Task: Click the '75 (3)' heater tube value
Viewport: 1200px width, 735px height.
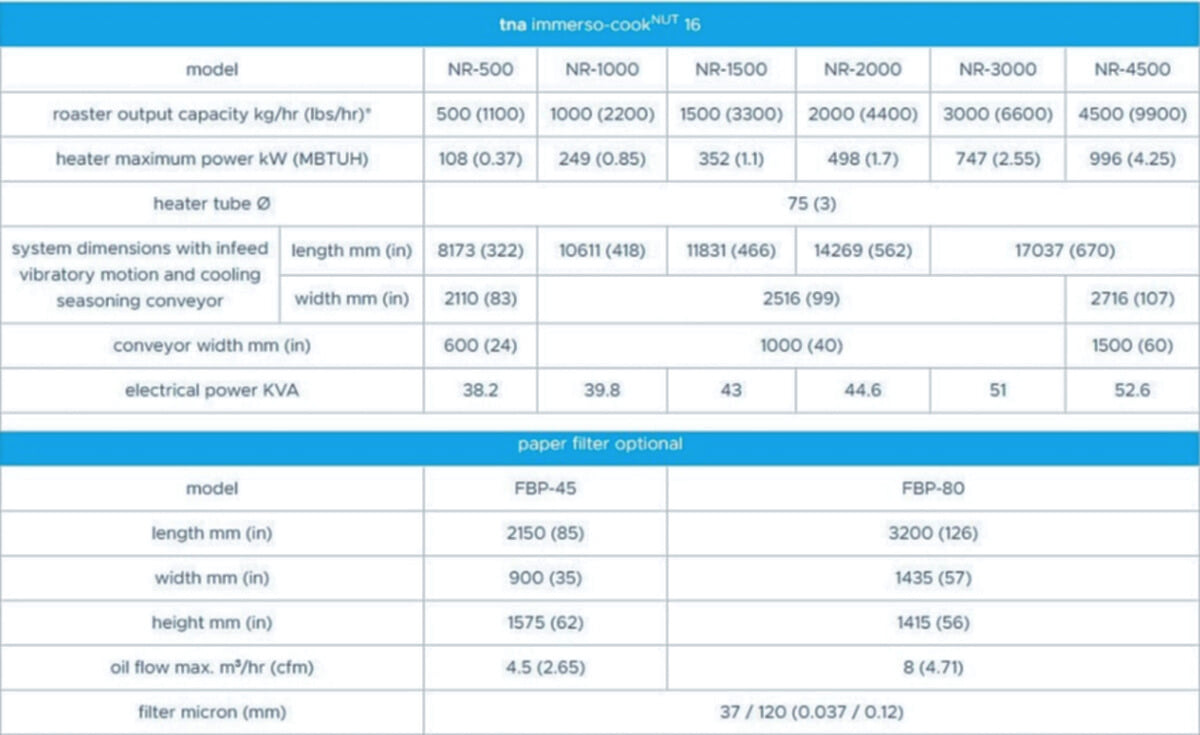Action: click(811, 204)
